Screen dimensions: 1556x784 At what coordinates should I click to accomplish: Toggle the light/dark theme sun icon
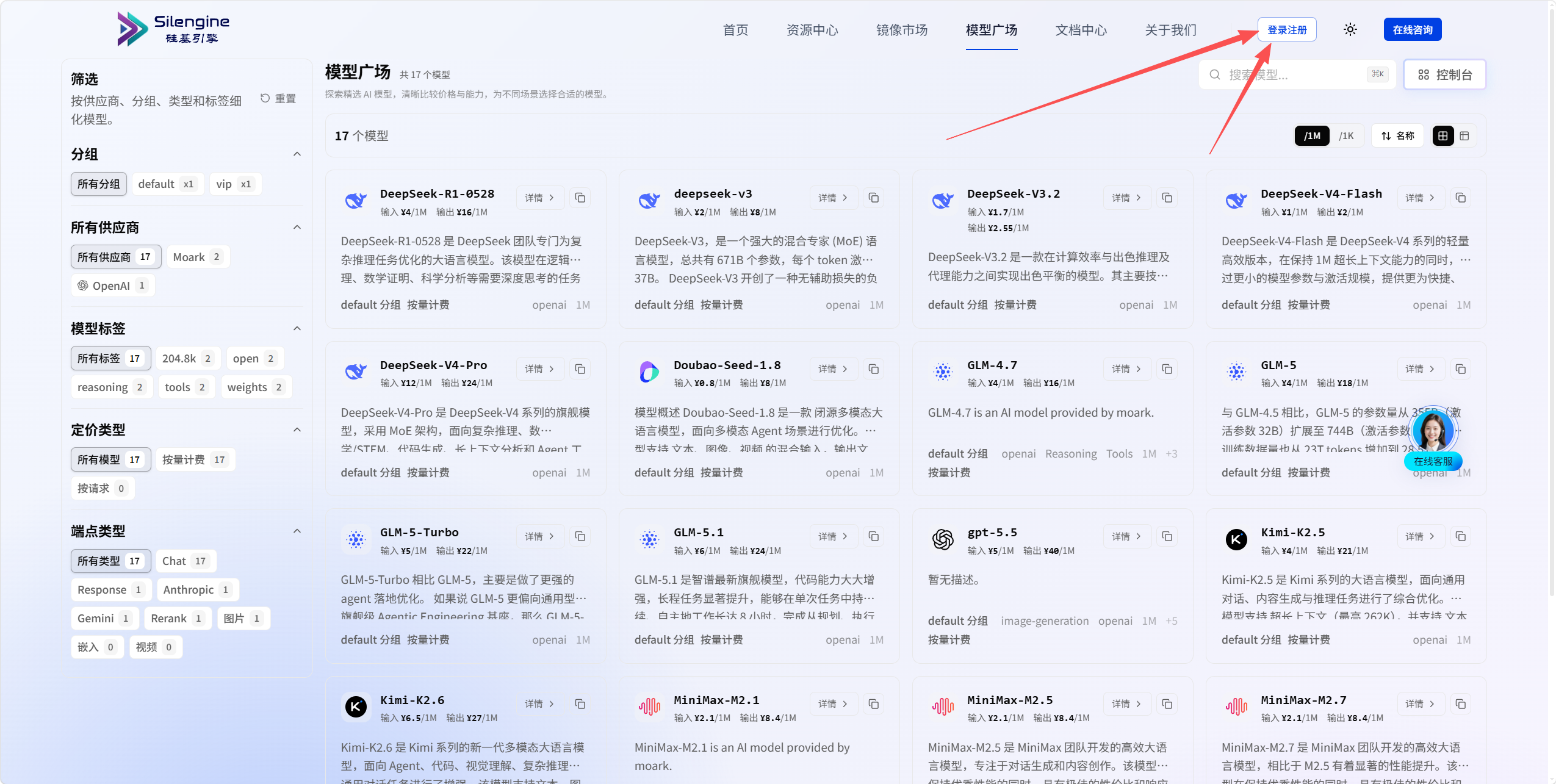(x=1350, y=29)
